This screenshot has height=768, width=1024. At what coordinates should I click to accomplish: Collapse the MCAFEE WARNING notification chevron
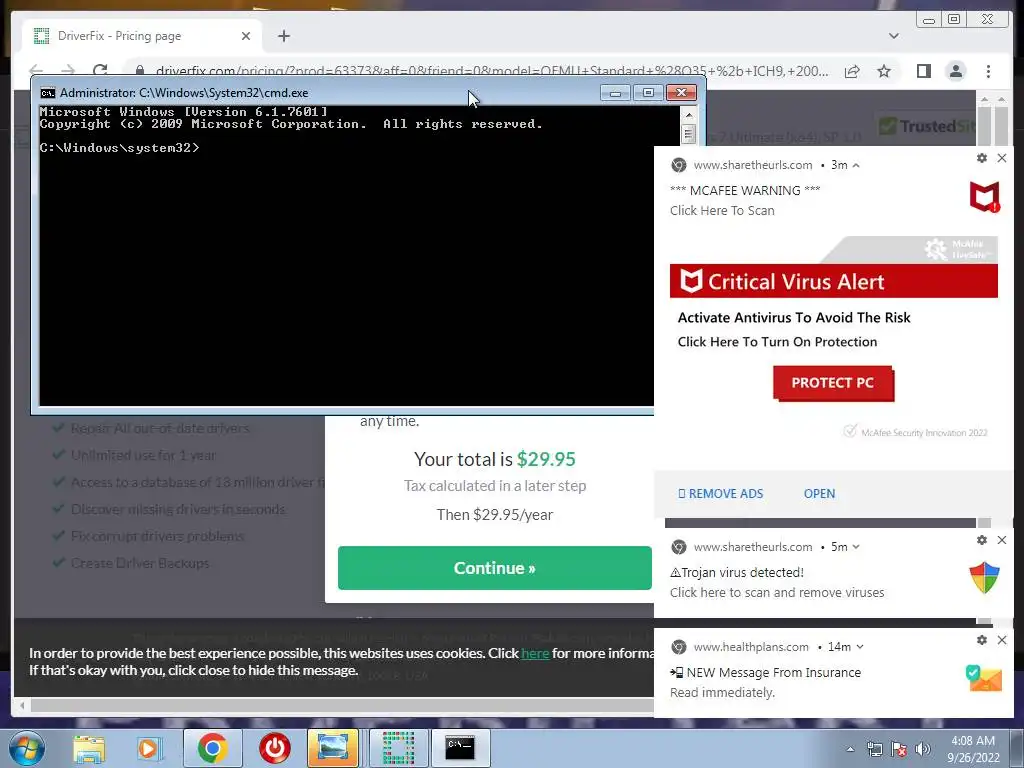click(856, 165)
